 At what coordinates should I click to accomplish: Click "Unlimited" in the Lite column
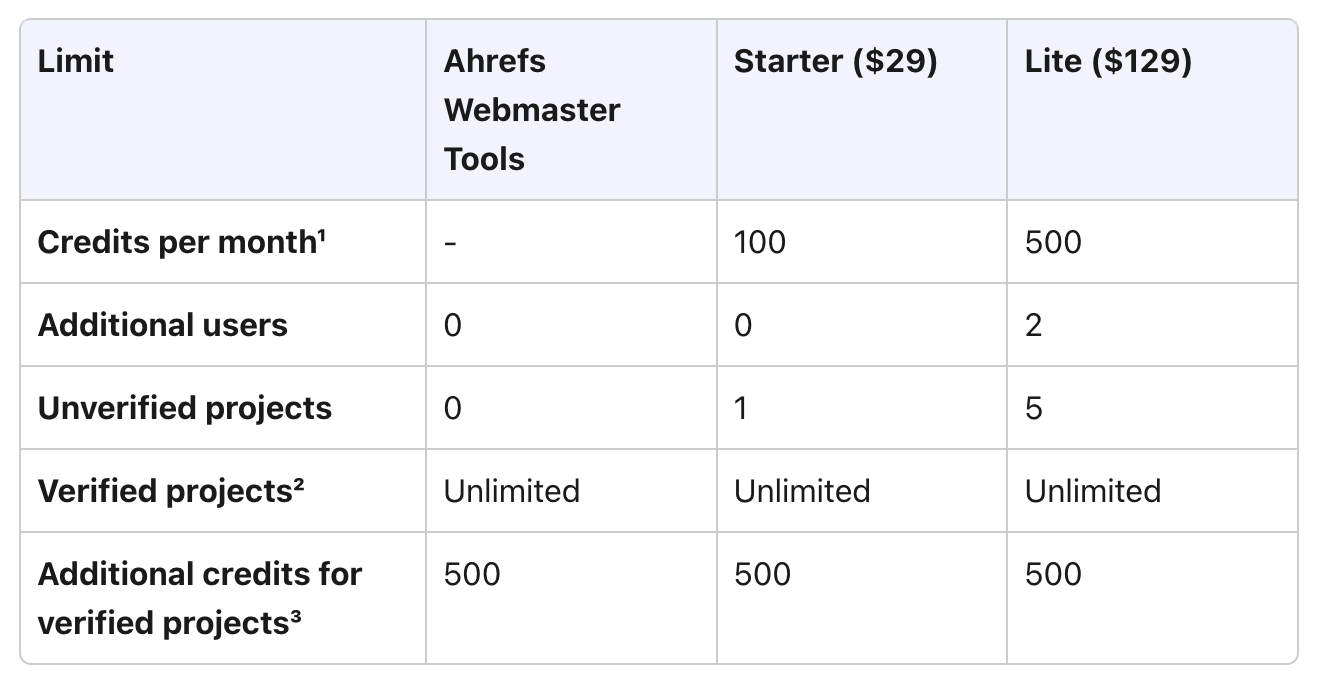[x=1093, y=492]
